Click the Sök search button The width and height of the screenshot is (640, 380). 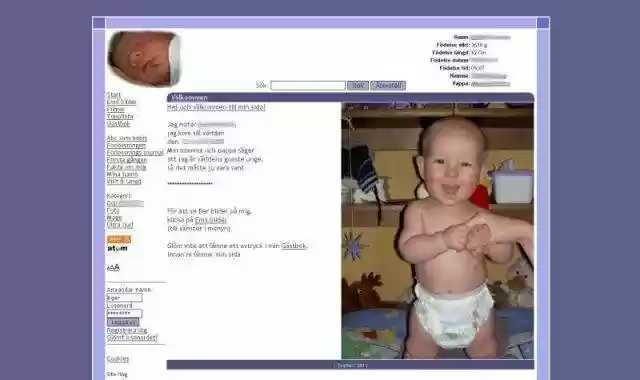pyautogui.click(x=358, y=85)
